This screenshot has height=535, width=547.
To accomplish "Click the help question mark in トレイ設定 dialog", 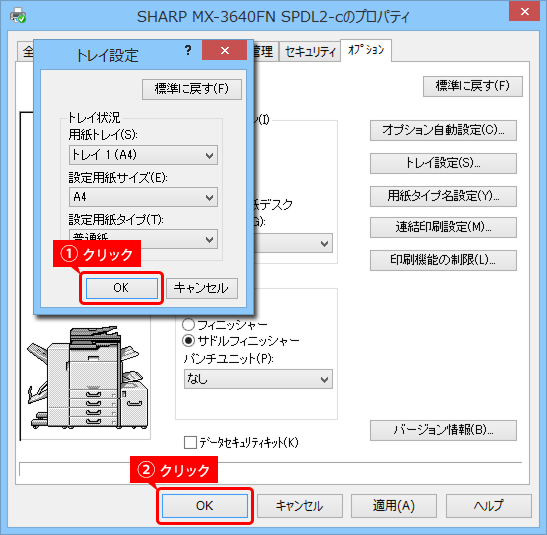I will coord(188,51).
